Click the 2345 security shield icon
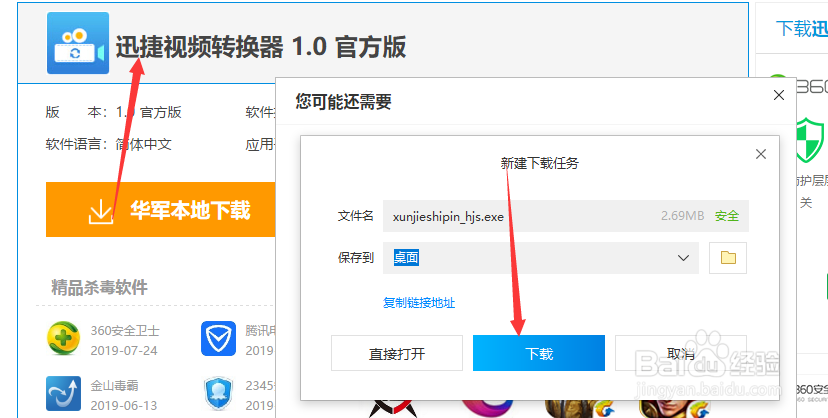 point(218,393)
